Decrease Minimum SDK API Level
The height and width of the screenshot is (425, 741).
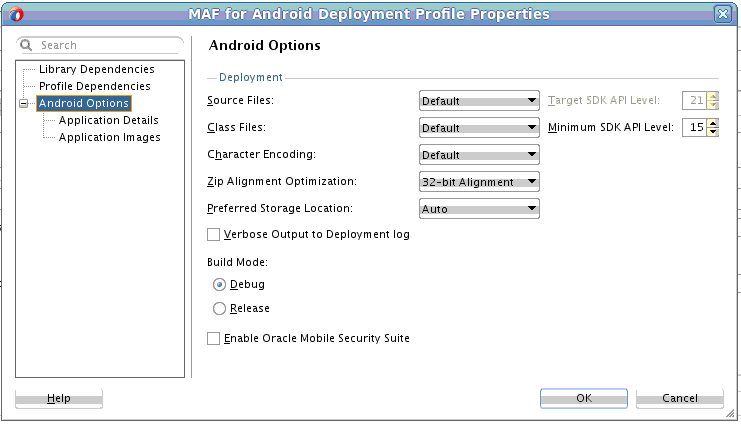713,132
